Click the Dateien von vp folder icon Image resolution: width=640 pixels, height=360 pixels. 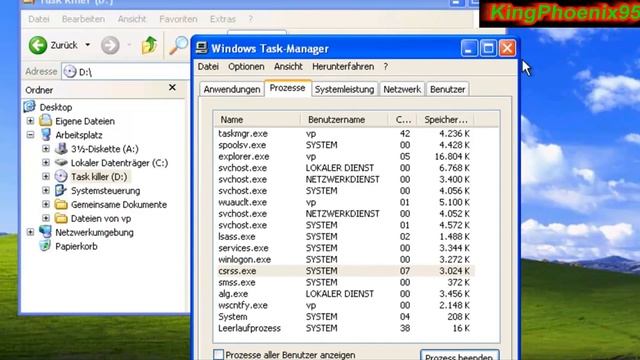tap(61, 218)
